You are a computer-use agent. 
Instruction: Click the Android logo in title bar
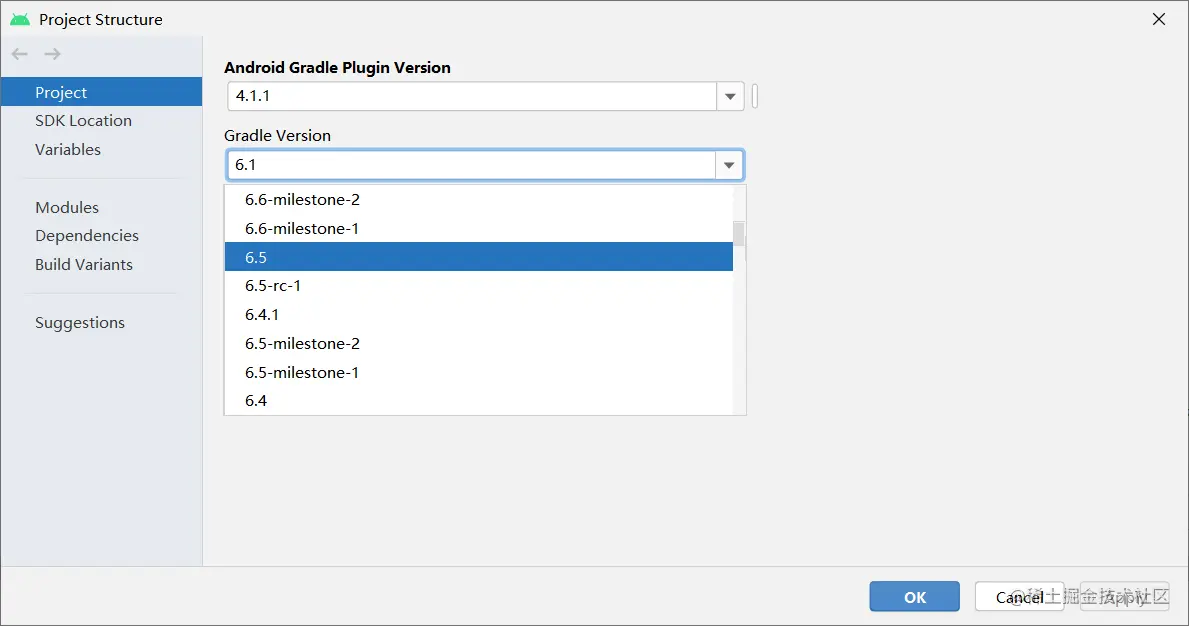pyautogui.click(x=20, y=19)
